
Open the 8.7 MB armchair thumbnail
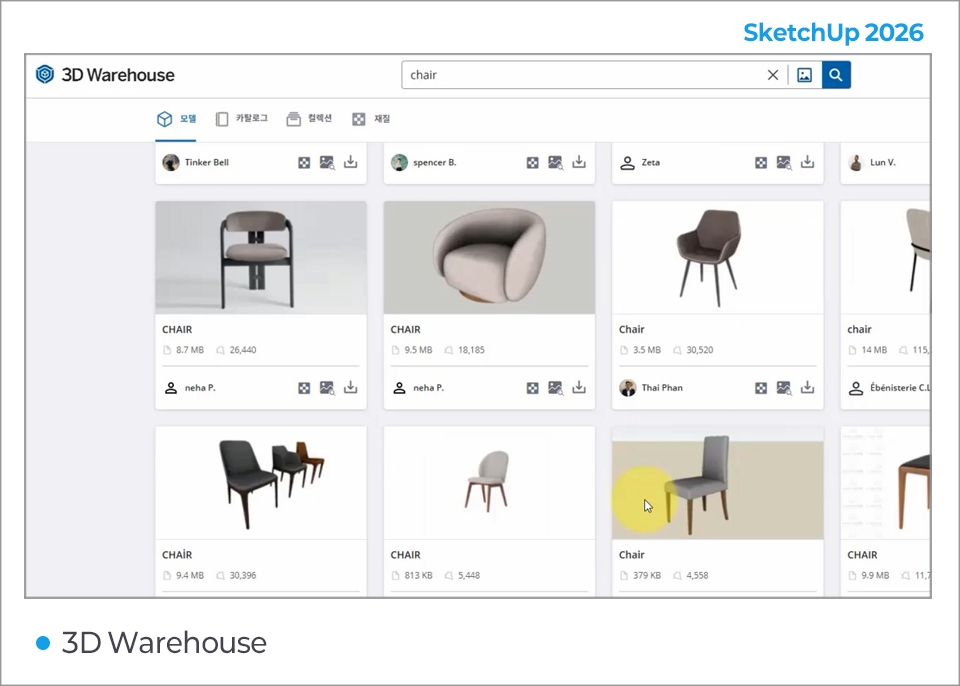click(261, 258)
